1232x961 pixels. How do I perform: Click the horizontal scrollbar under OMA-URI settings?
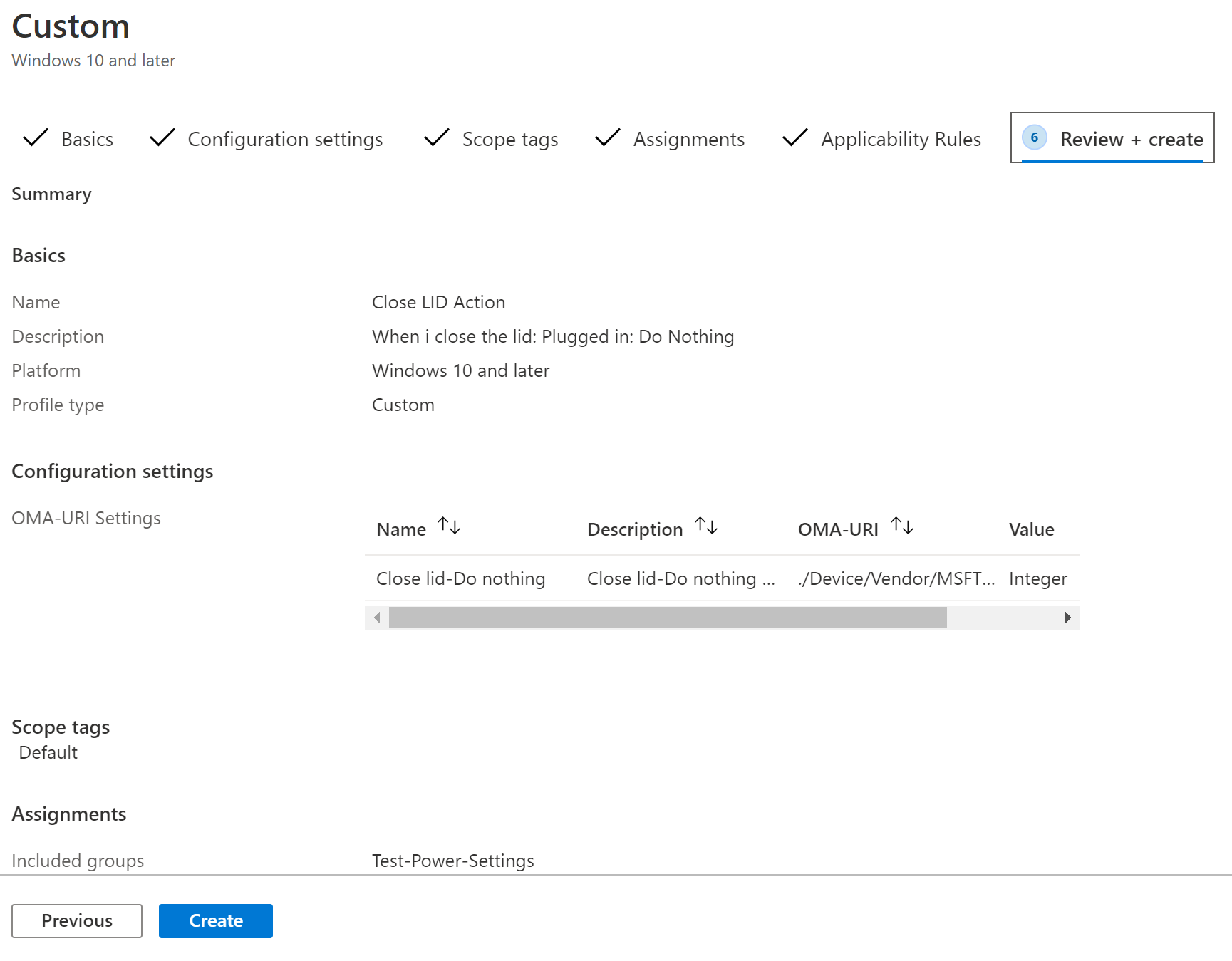(x=666, y=617)
